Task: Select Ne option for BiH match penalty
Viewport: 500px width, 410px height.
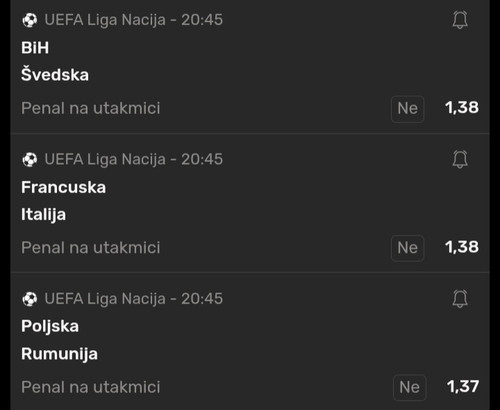Action: (407, 109)
